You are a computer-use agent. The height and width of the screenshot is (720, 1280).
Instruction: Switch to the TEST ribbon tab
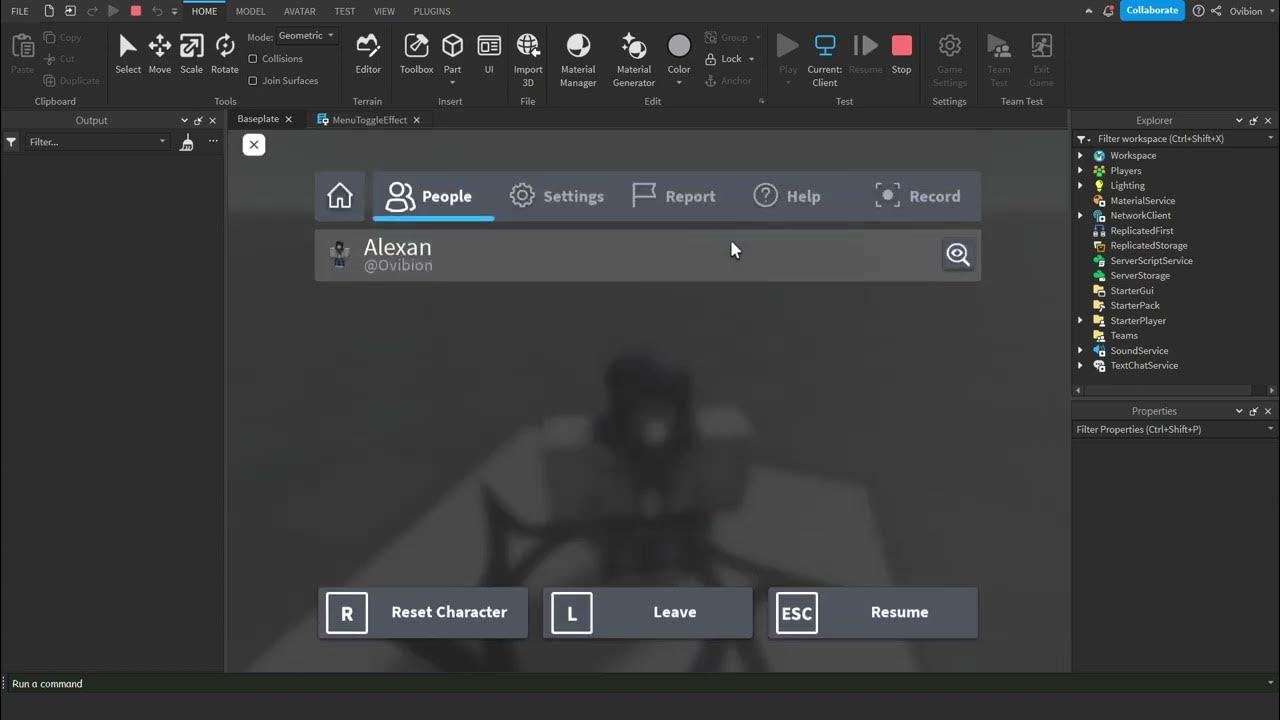pyautogui.click(x=344, y=11)
